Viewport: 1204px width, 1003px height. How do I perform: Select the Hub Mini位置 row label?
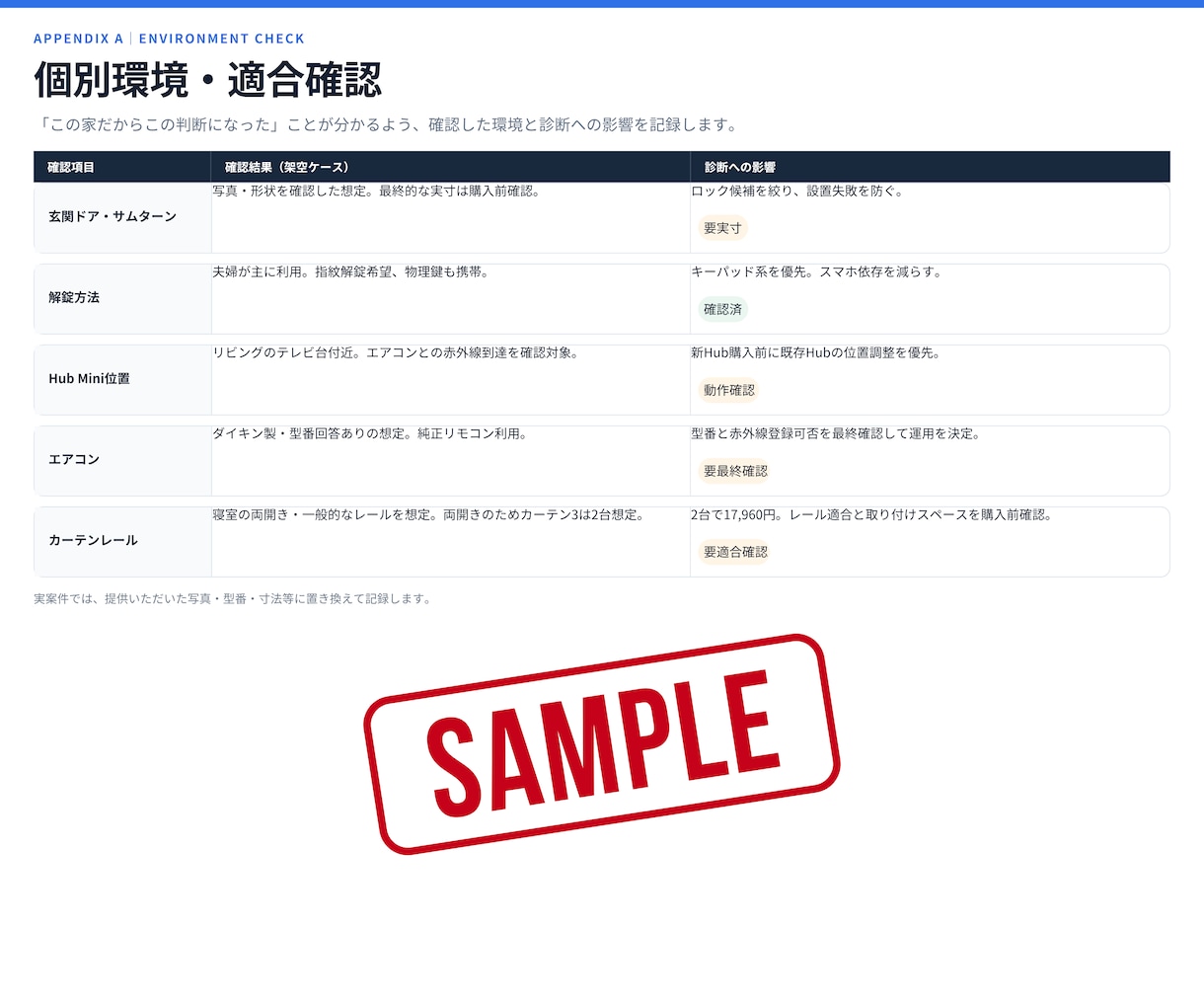(x=89, y=378)
